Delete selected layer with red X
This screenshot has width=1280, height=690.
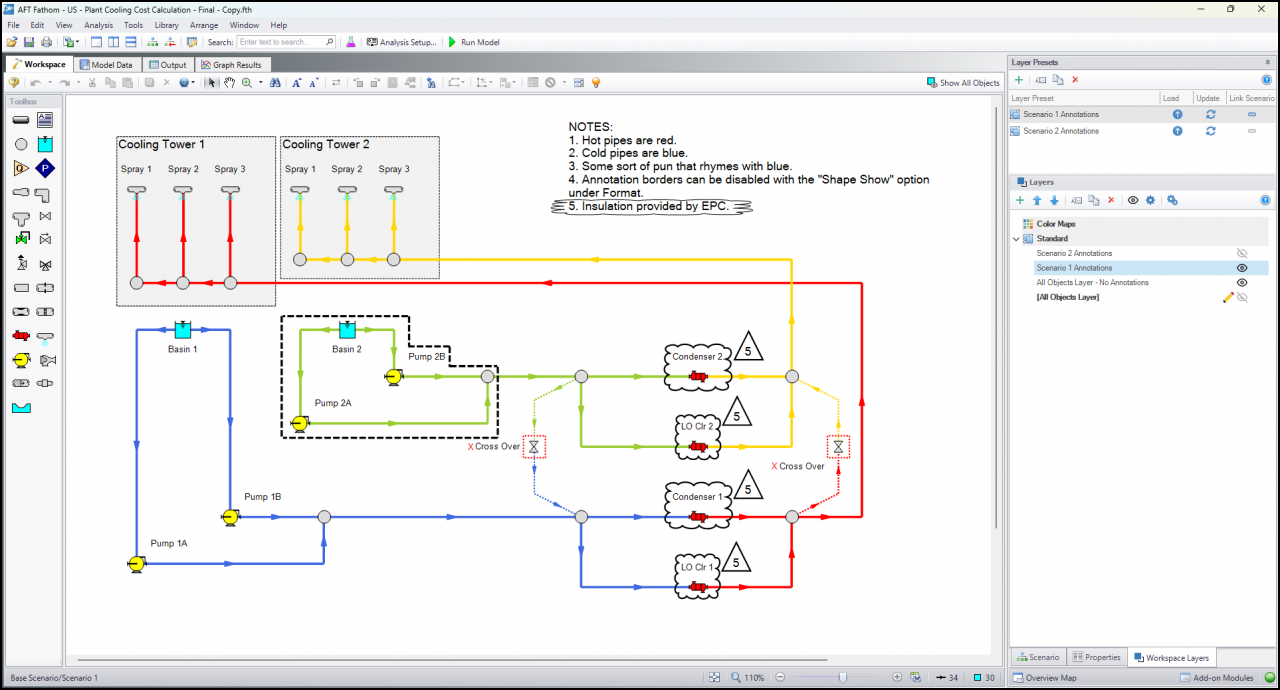[1111, 201]
